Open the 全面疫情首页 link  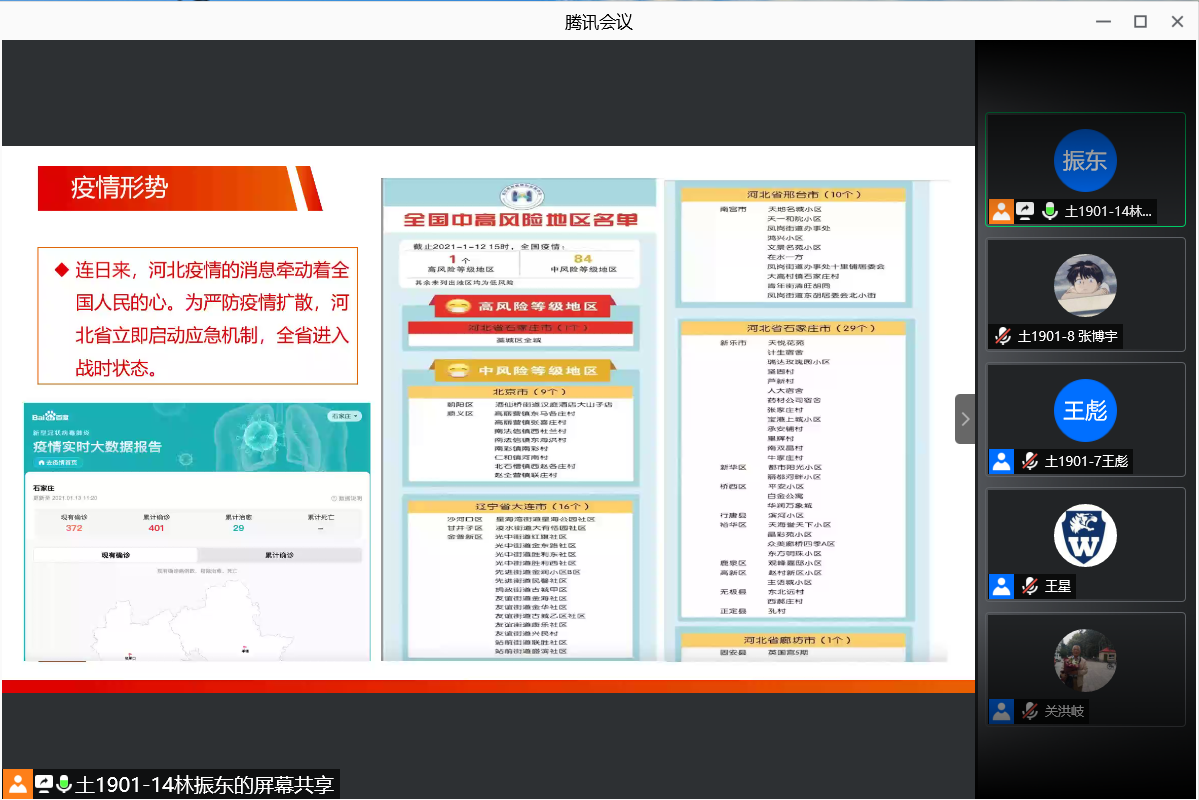tap(57, 463)
